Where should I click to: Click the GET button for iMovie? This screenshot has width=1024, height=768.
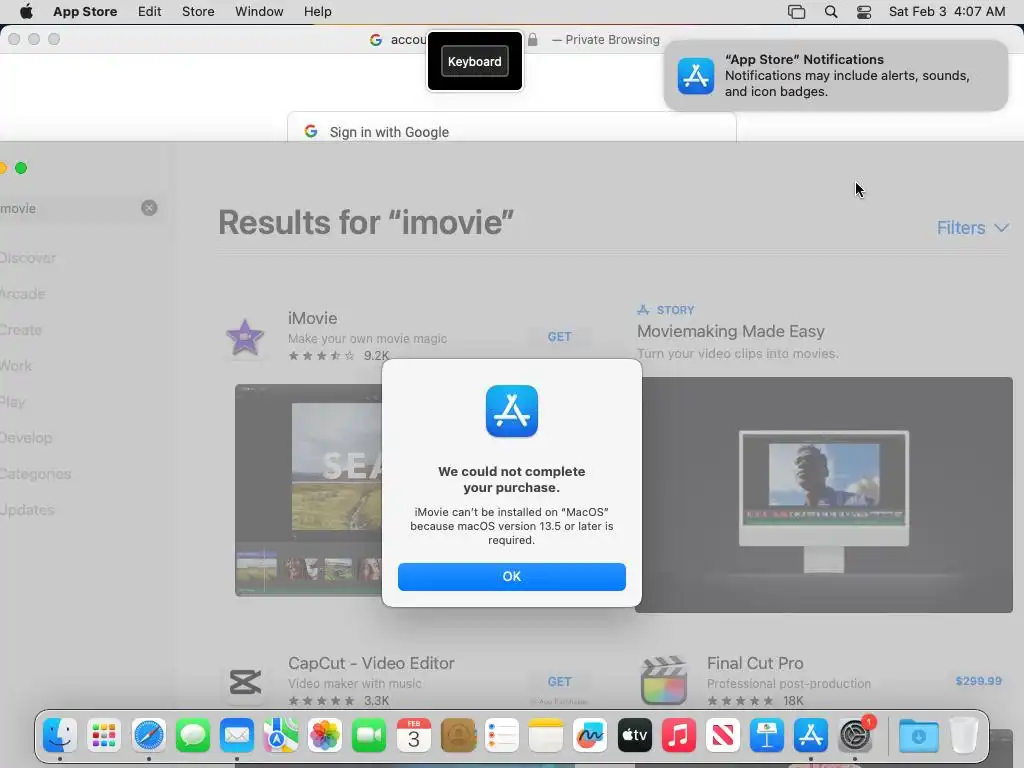click(x=559, y=337)
